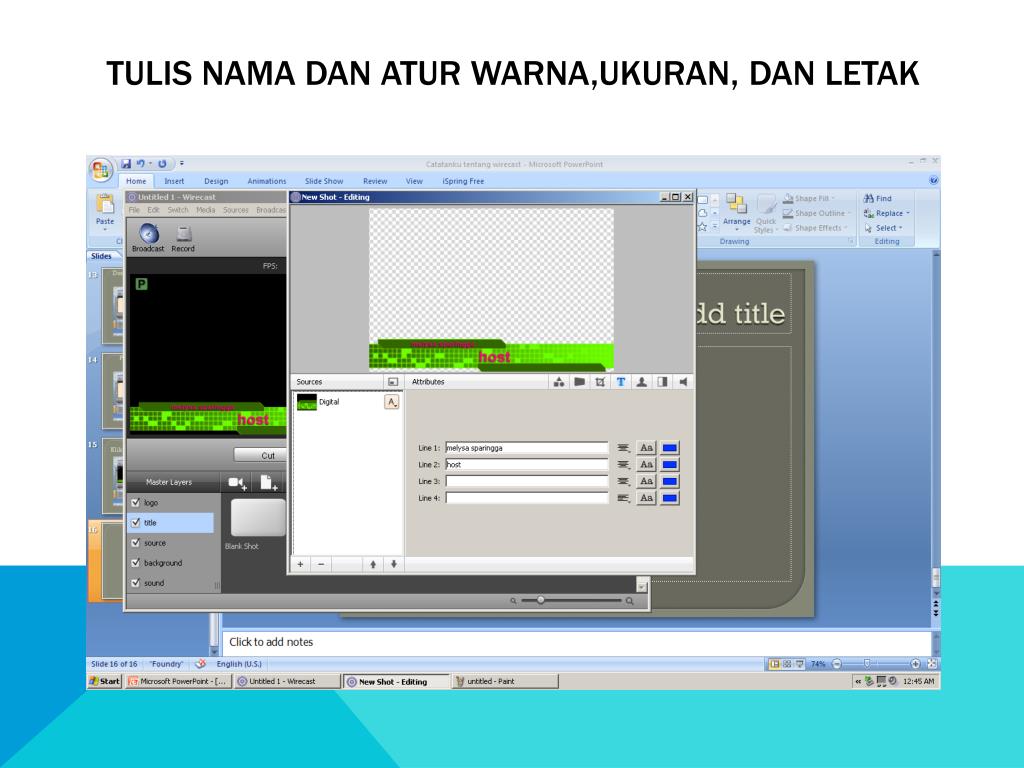Toggle the sound layer checkbox
The width and height of the screenshot is (1024, 768).
click(x=136, y=583)
